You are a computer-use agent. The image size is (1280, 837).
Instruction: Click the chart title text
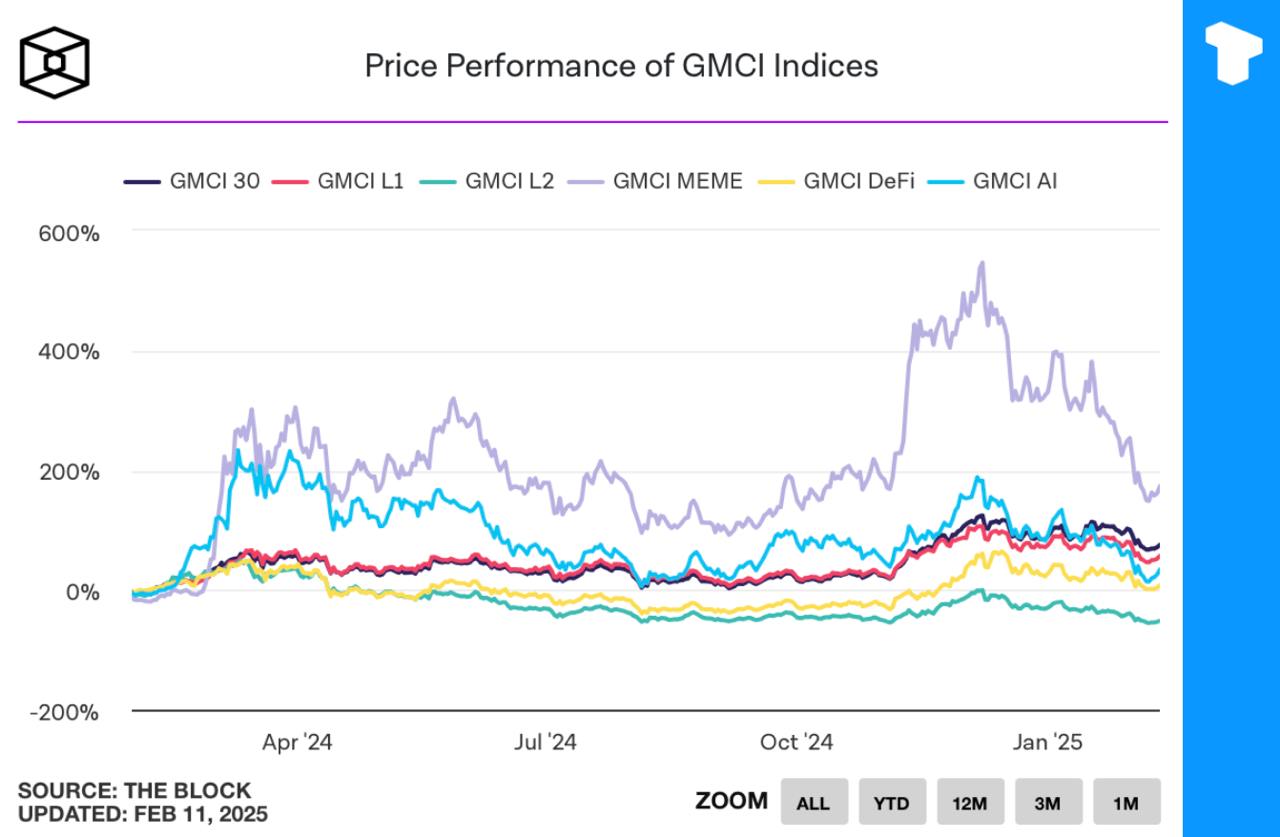(621, 65)
